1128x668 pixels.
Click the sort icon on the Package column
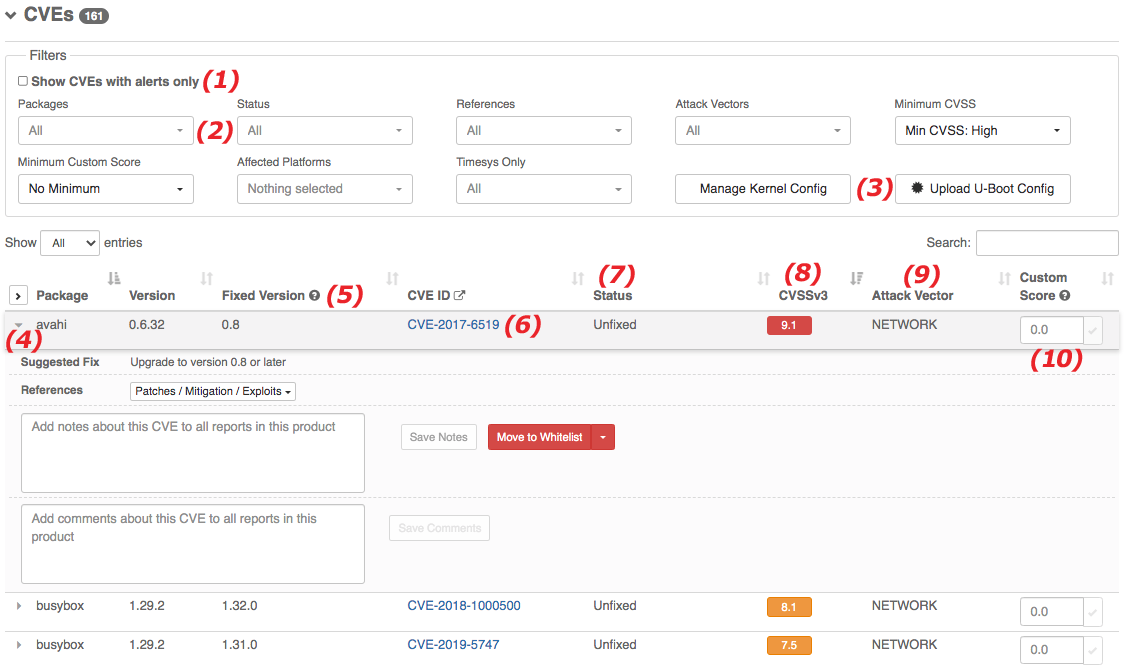click(113, 277)
